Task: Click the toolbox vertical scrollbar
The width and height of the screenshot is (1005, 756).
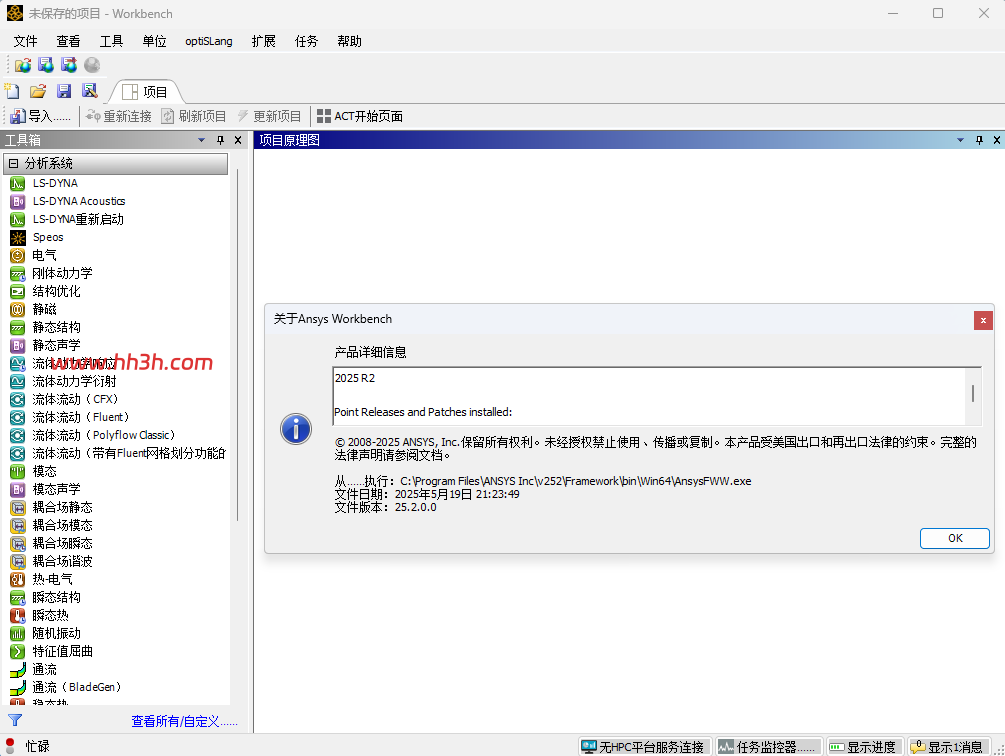Action: coord(237,346)
